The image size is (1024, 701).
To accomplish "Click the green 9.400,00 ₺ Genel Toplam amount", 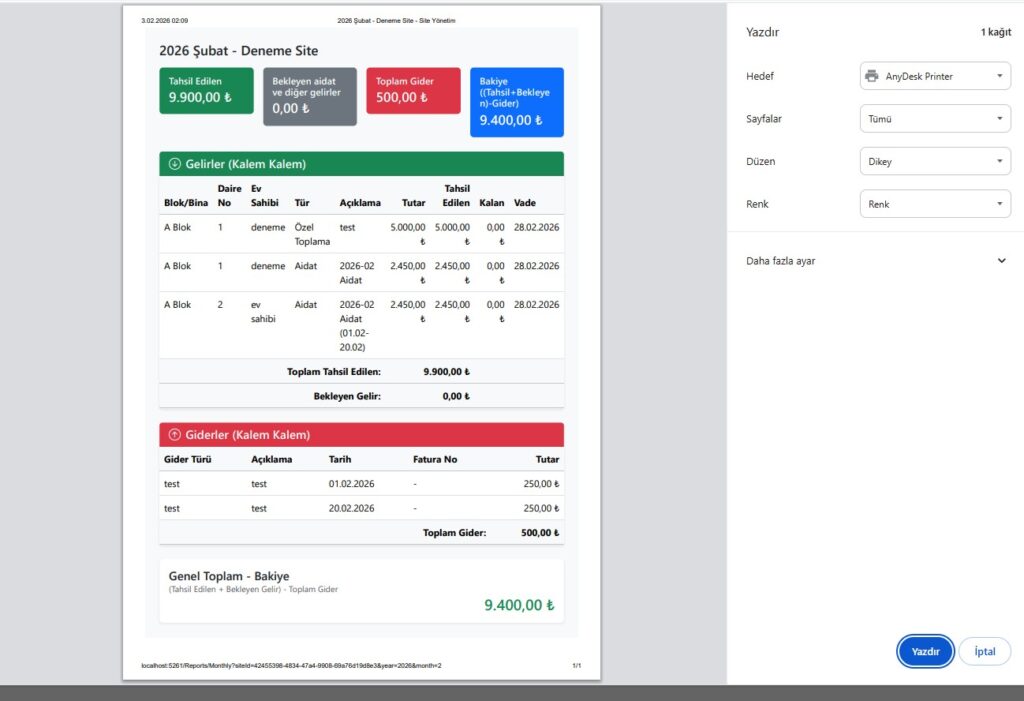I will click(518, 605).
